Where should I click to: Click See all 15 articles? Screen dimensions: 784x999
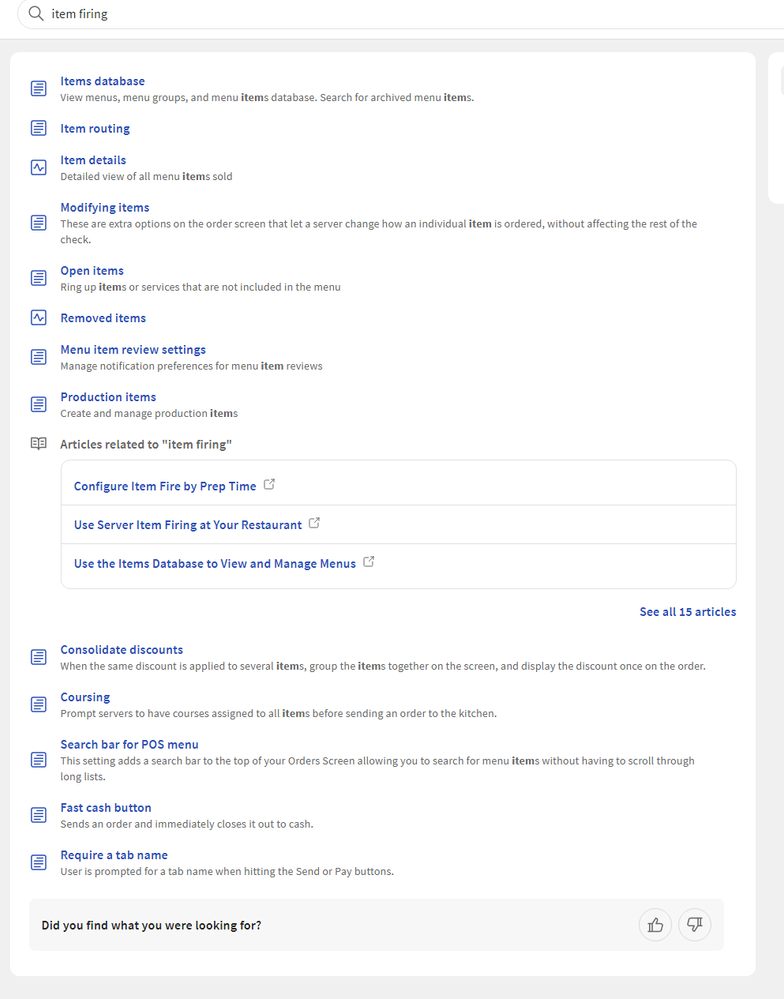tap(687, 612)
